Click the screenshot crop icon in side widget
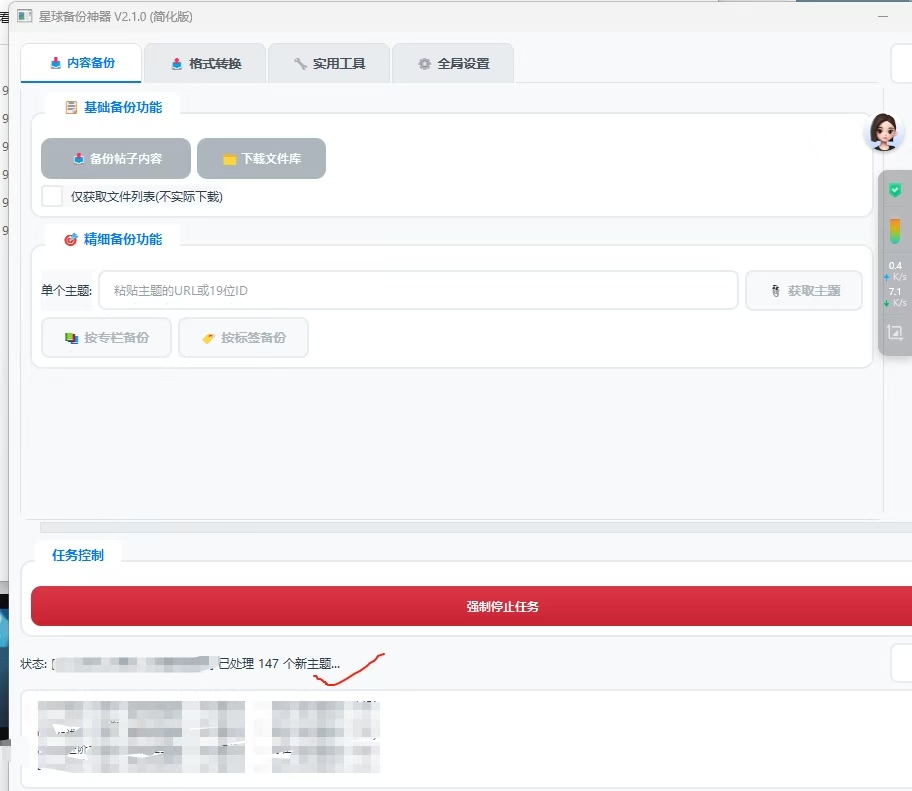This screenshot has height=791, width=912. (x=895, y=332)
